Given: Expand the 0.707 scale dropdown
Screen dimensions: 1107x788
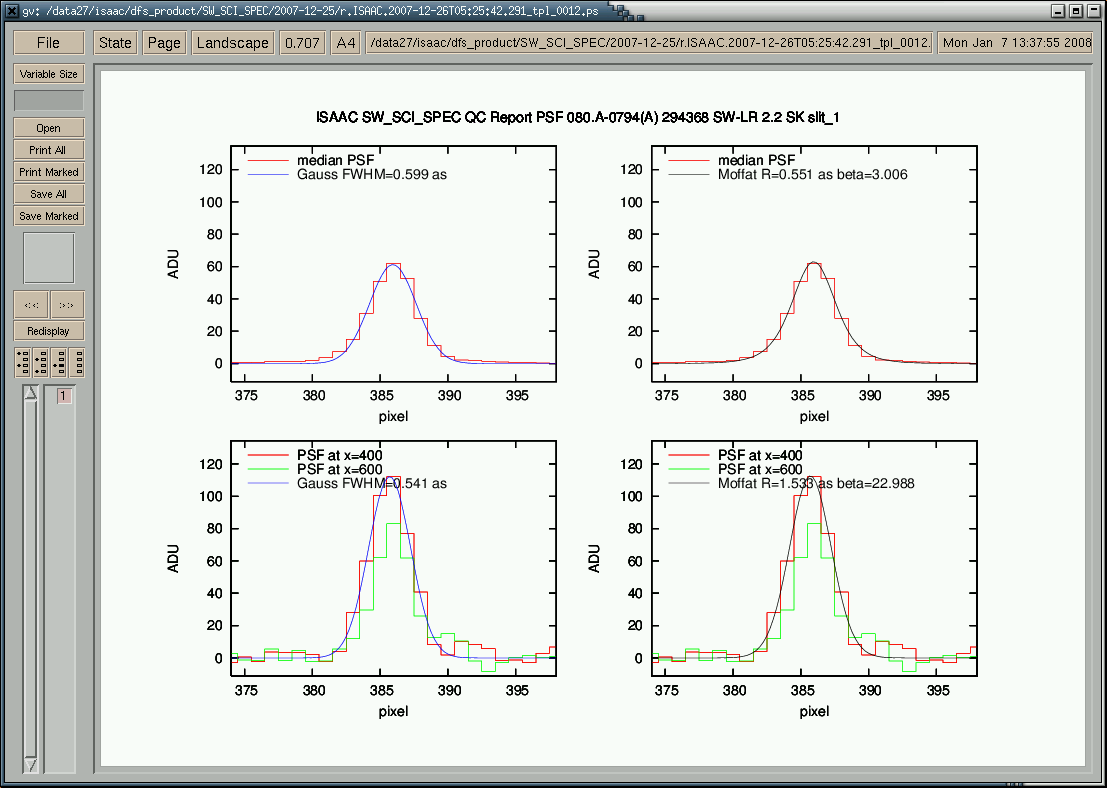Looking at the screenshot, I should [x=302, y=43].
